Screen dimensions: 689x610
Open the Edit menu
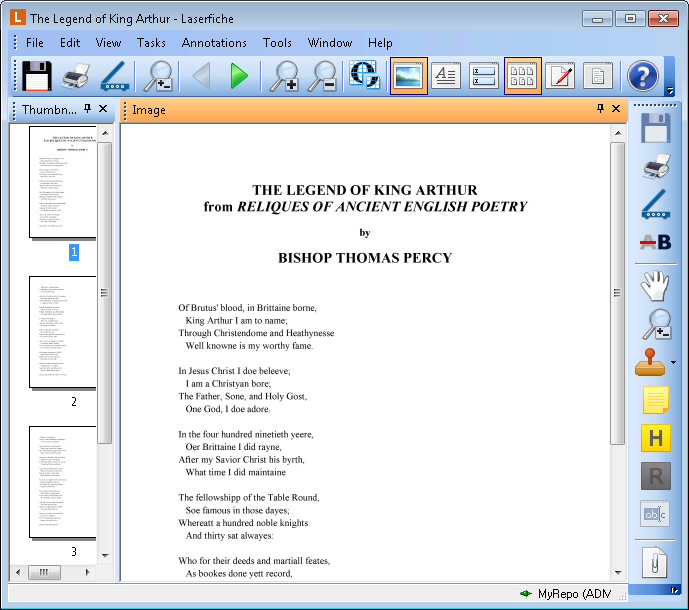[x=70, y=43]
